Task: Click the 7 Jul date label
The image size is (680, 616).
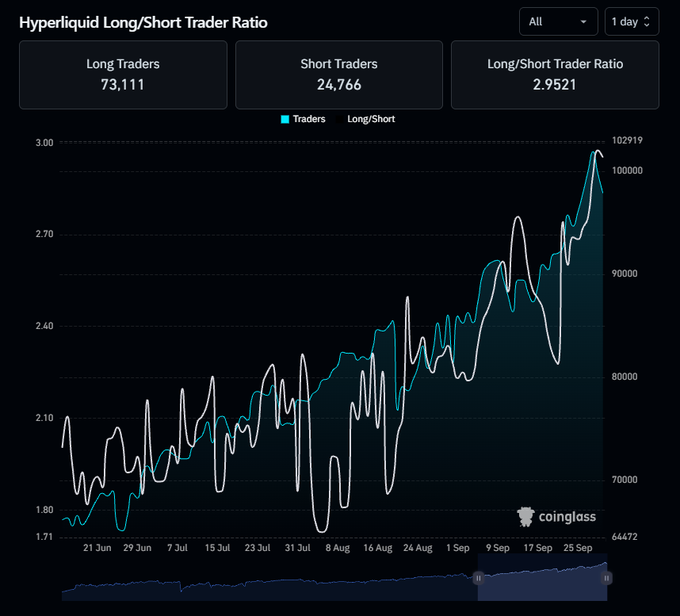Action: tap(177, 548)
